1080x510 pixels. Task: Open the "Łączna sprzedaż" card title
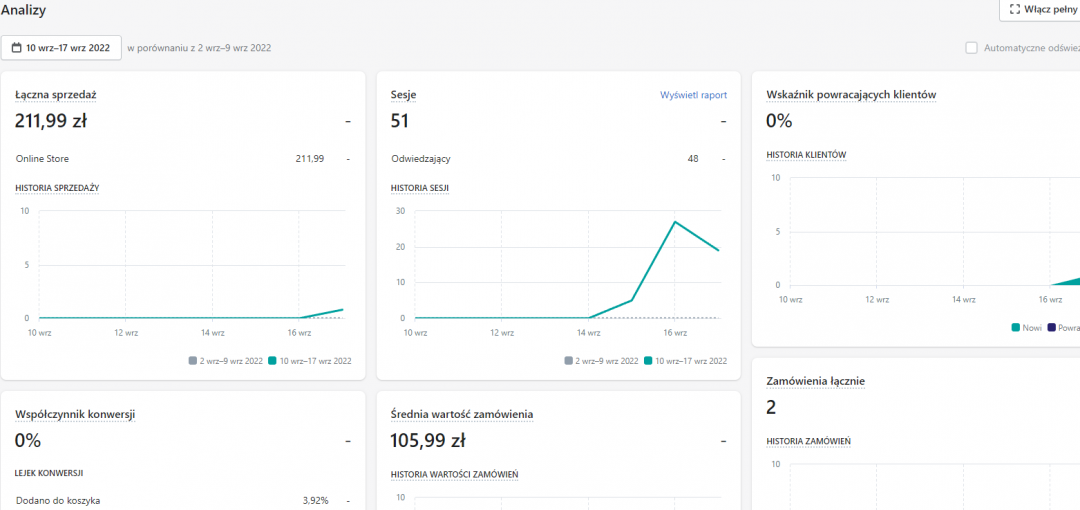[x=55, y=95]
